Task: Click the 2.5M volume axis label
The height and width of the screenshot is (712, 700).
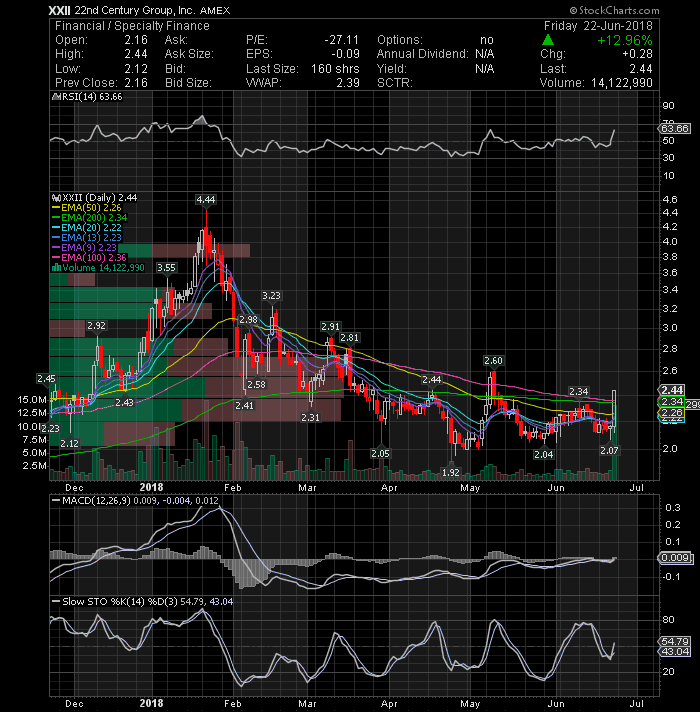Action: click(34, 465)
